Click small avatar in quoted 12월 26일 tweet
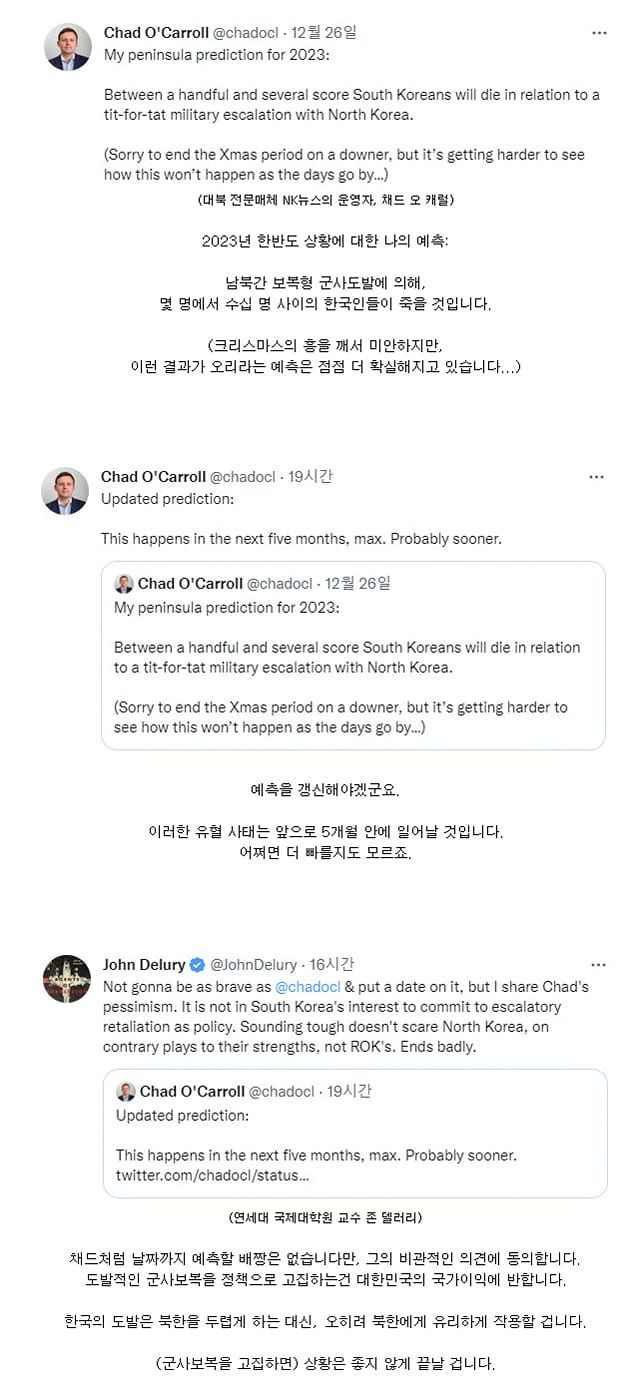Image resolution: width=640 pixels, height=1388 pixels. pyautogui.click(x=124, y=584)
